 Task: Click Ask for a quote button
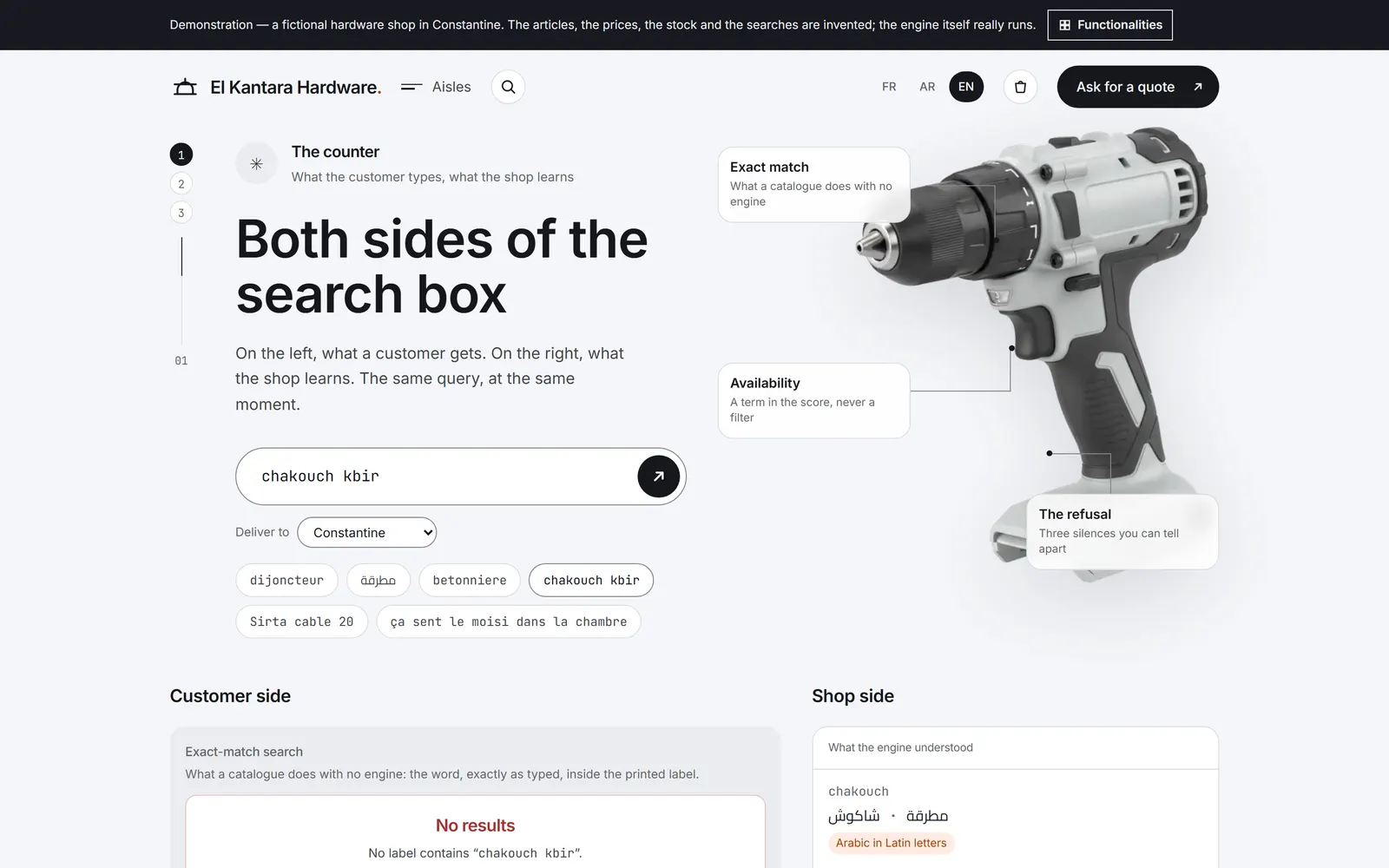click(x=1138, y=87)
